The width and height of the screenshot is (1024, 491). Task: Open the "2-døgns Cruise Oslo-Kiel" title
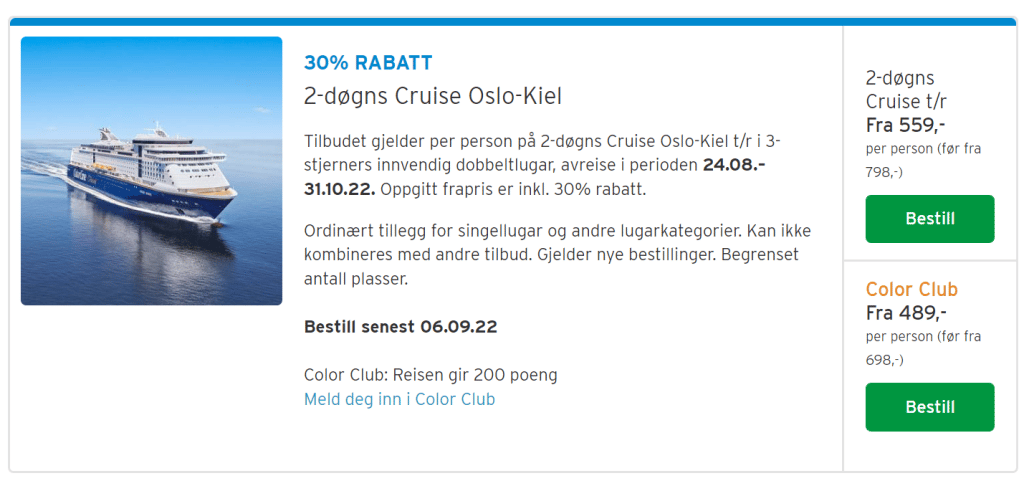tap(432, 96)
